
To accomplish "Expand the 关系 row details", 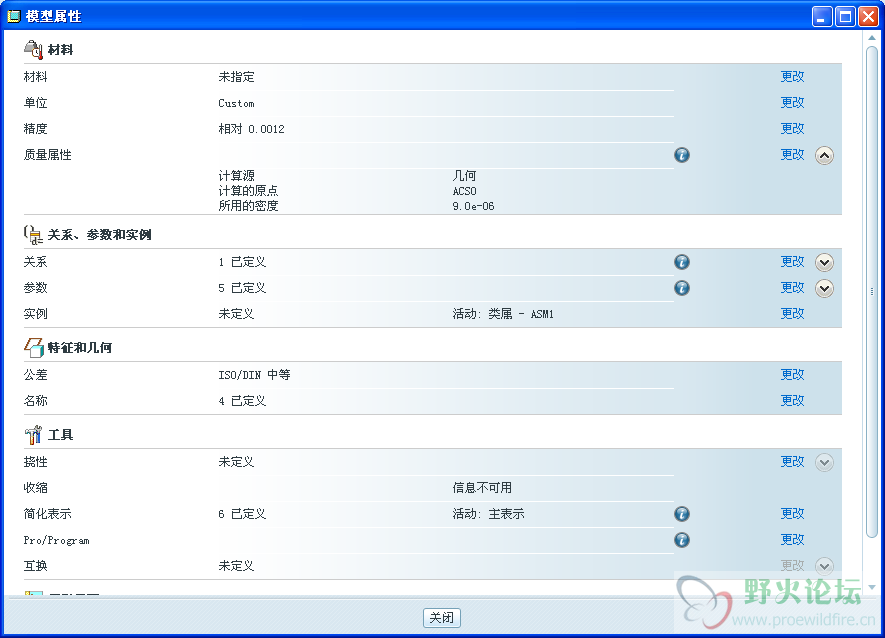I will (824, 263).
